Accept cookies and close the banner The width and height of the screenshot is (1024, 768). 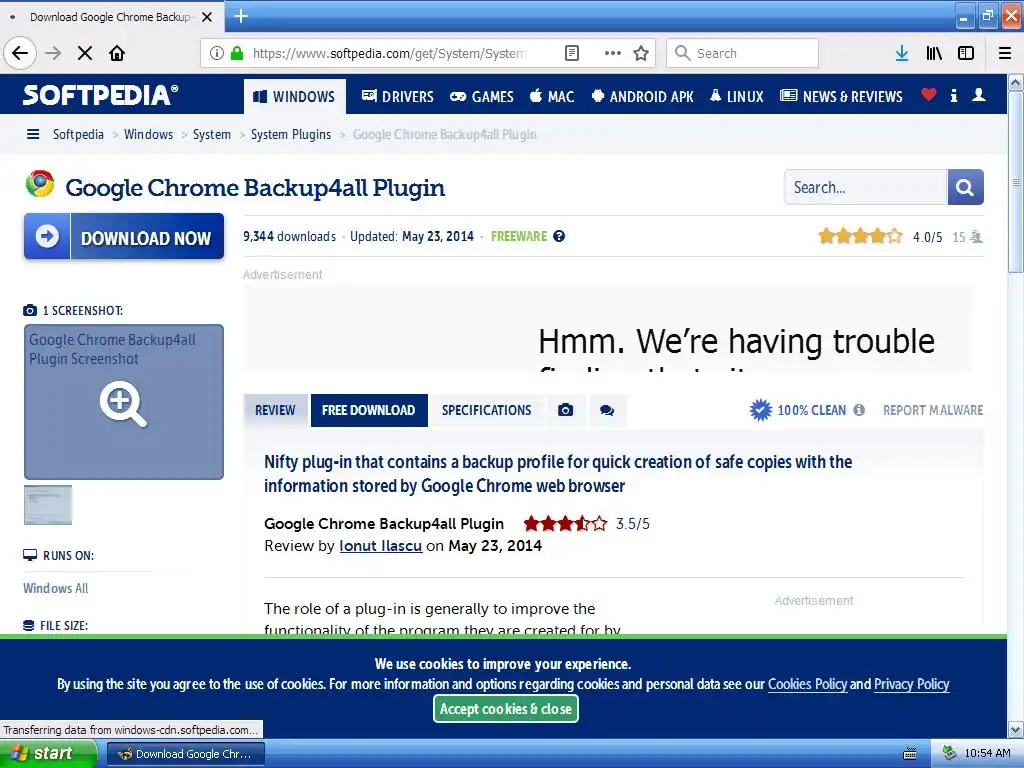point(505,709)
